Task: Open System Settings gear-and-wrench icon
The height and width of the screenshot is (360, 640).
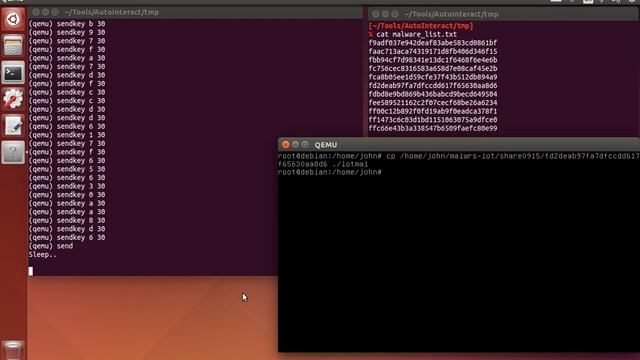Action: coord(13,99)
